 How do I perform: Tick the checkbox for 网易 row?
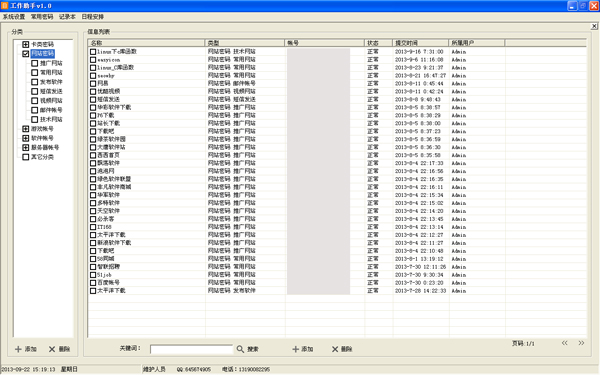[93, 83]
